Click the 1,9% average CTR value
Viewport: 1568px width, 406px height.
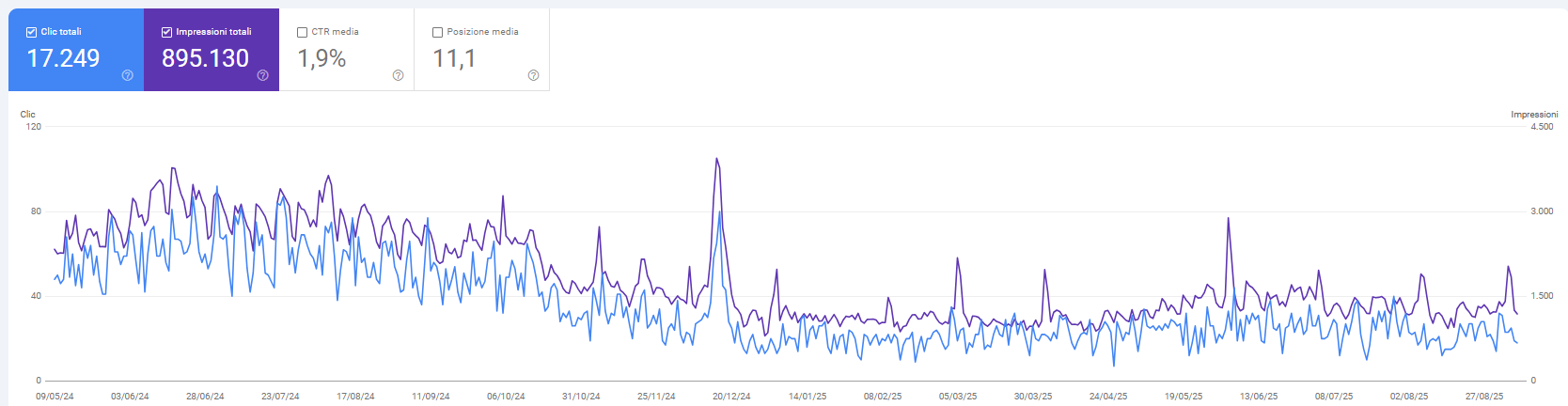(x=321, y=58)
